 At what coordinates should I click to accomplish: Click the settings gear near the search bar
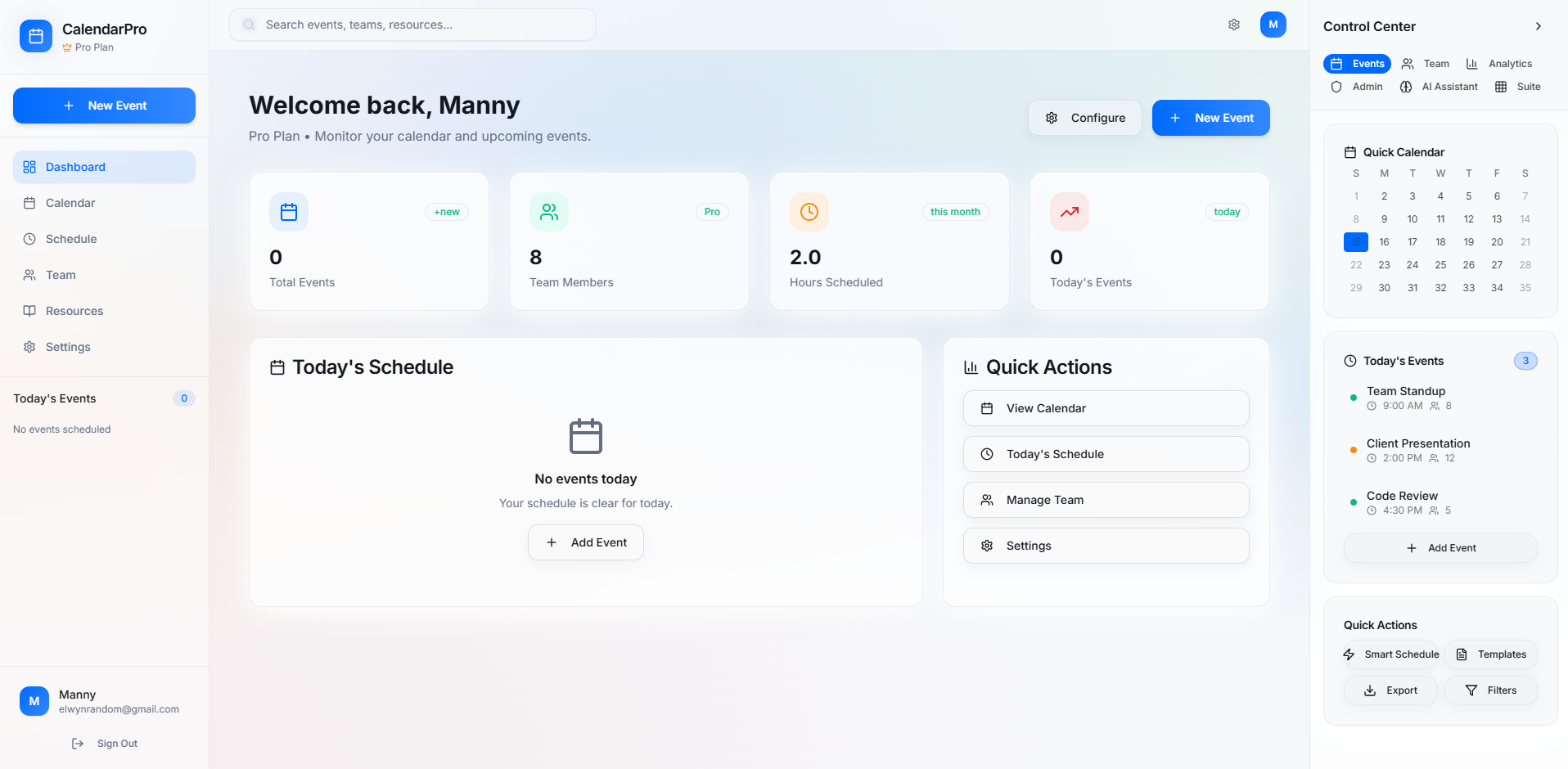(1233, 25)
